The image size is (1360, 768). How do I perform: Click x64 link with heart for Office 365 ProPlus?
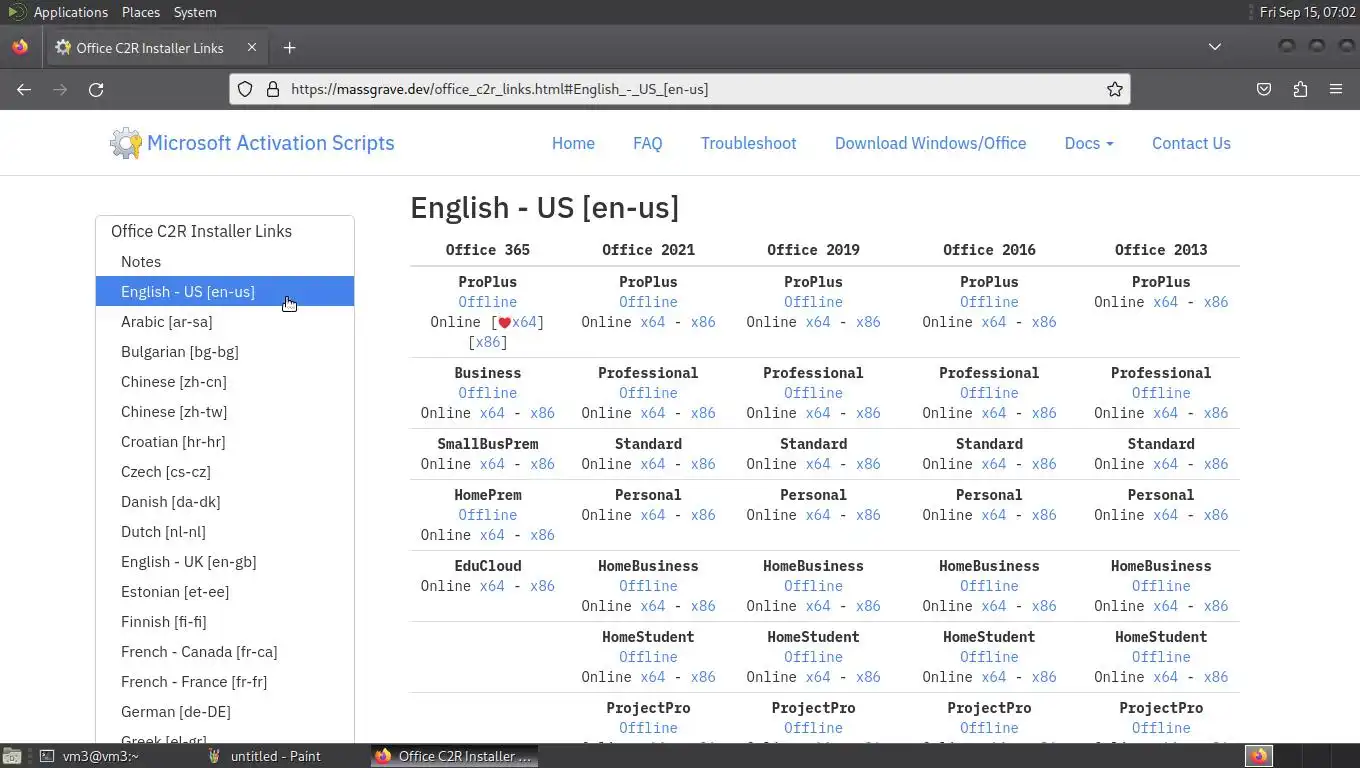click(x=518, y=322)
